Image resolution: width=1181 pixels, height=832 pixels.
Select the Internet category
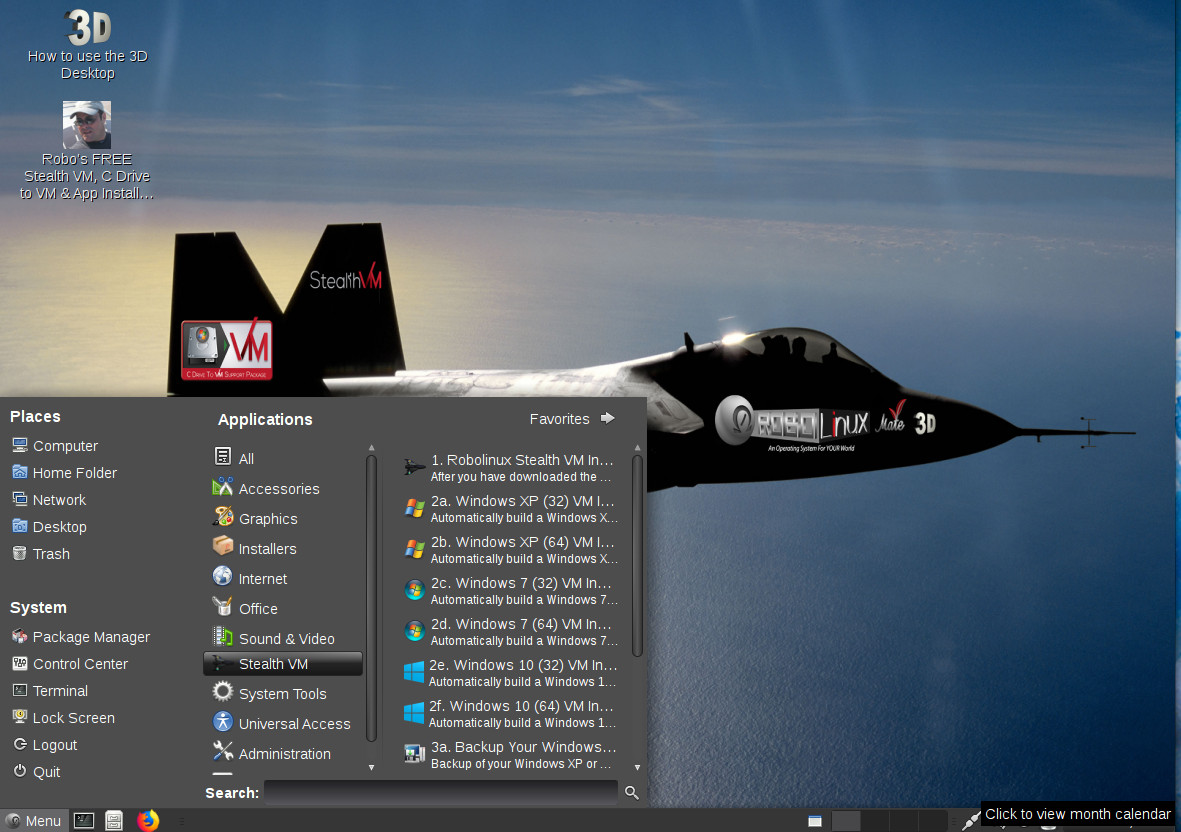point(283,578)
